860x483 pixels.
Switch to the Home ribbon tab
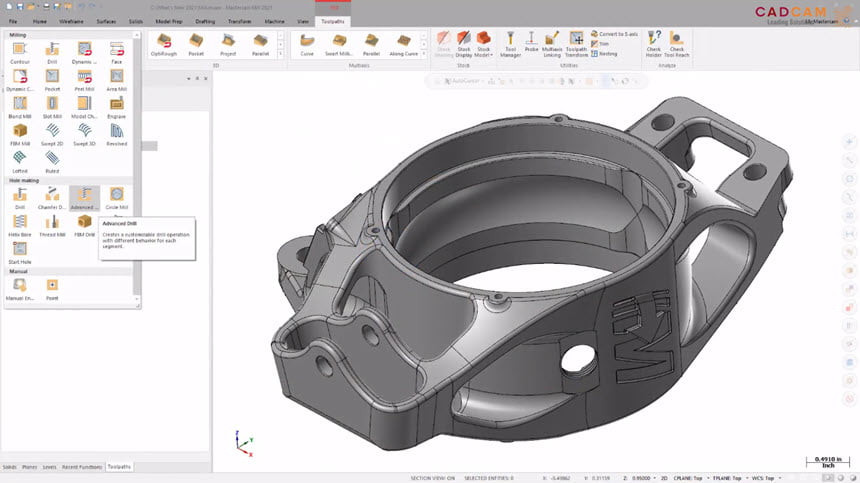coord(39,21)
